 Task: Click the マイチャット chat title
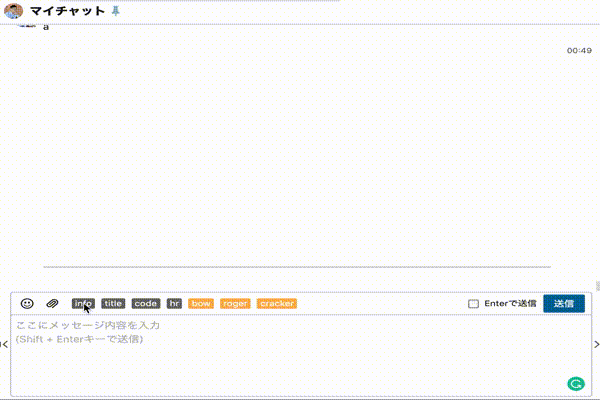coord(67,11)
